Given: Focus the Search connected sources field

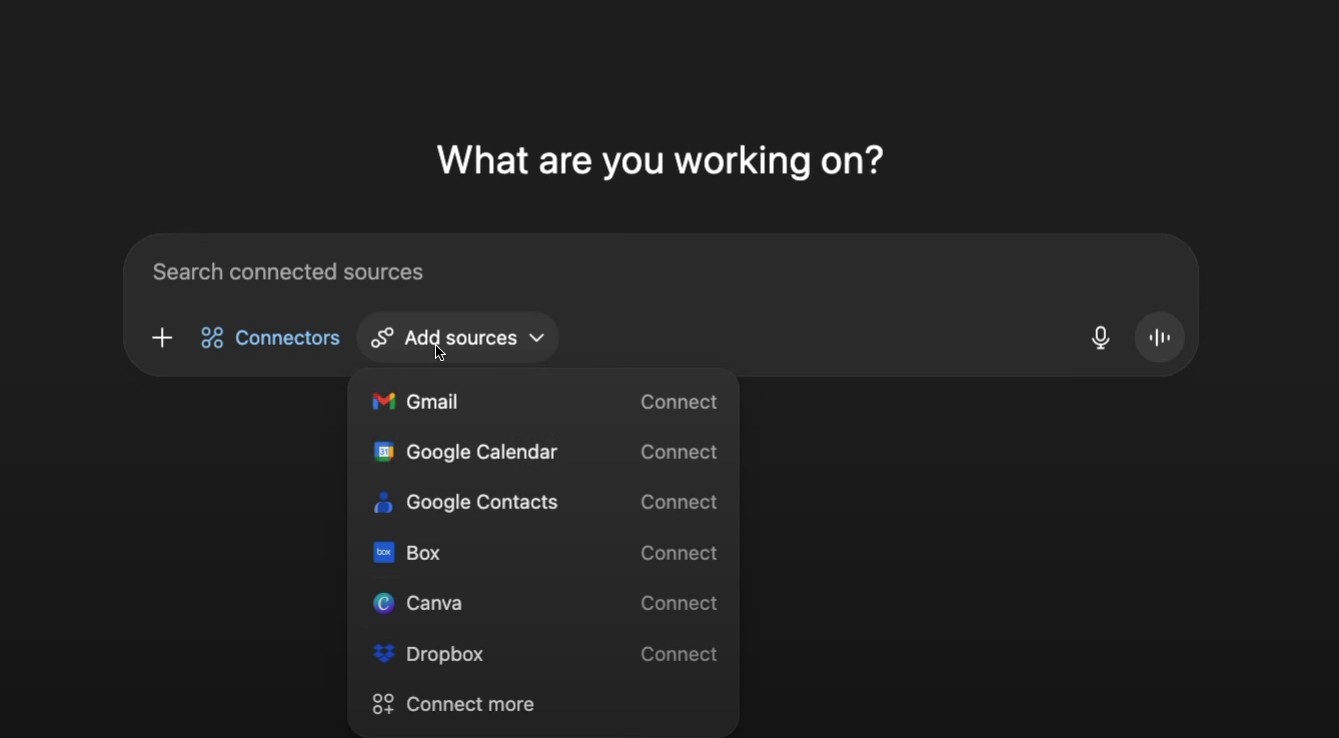Looking at the screenshot, I should tap(600, 272).
